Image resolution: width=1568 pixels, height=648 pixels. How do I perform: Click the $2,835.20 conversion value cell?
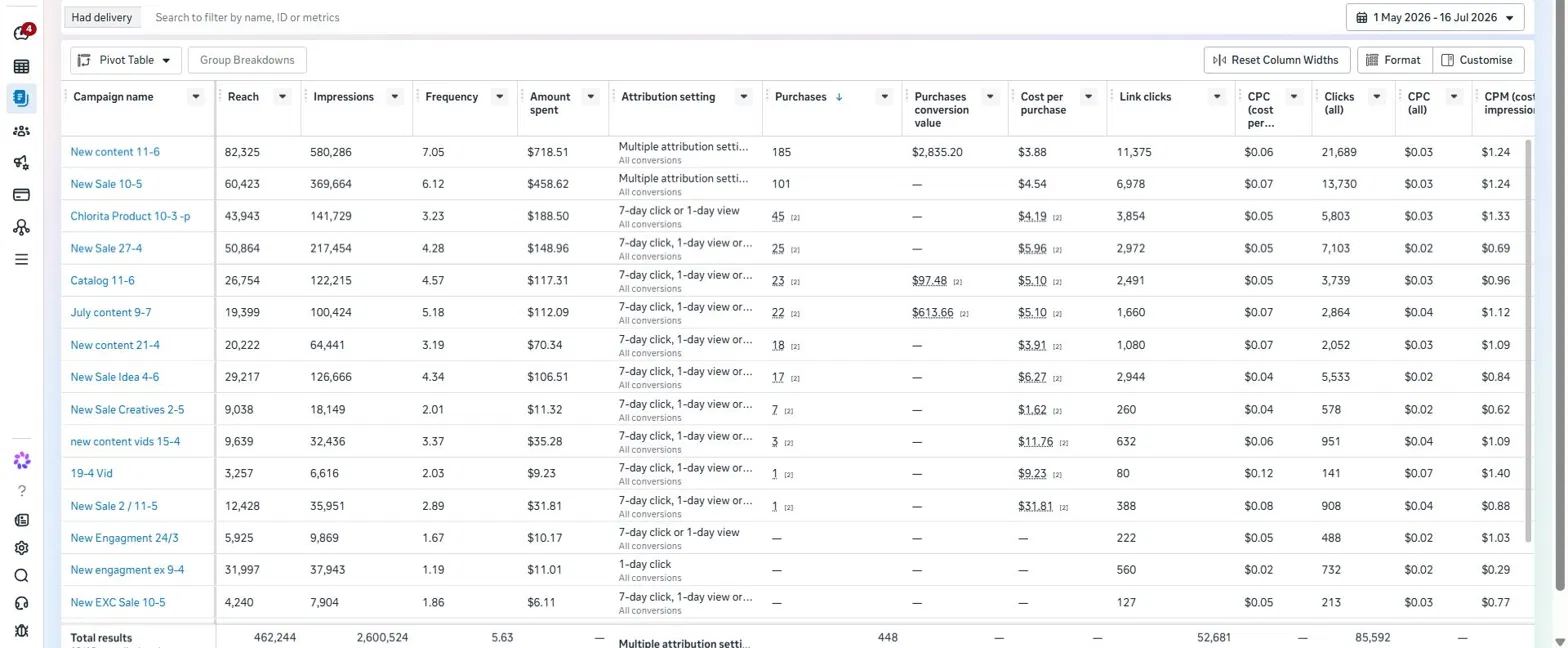937,152
